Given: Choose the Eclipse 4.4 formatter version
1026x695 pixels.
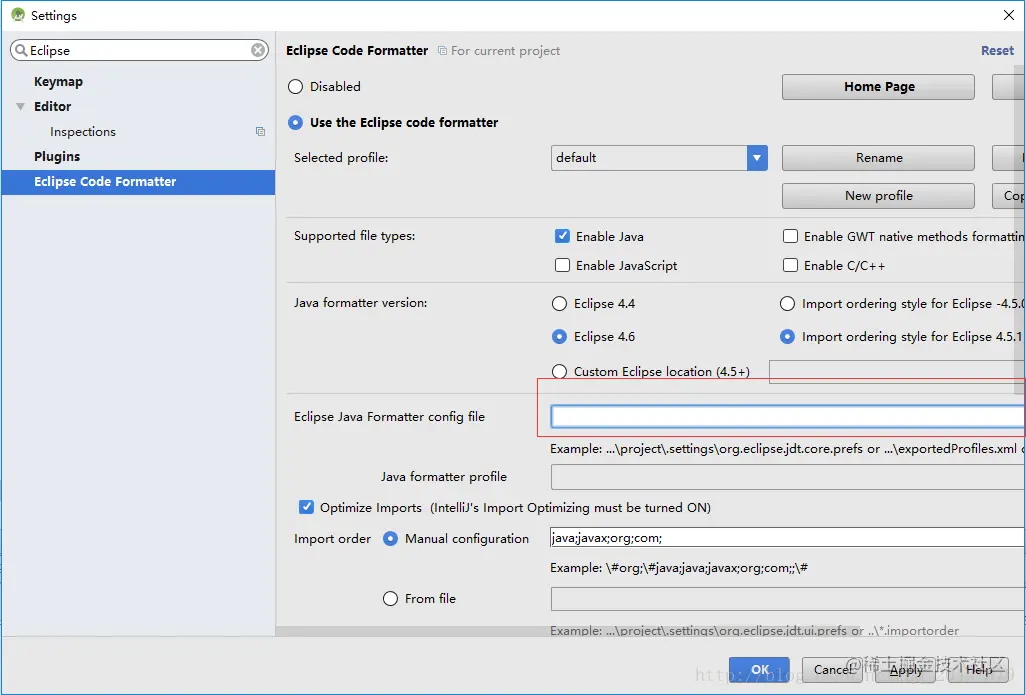Looking at the screenshot, I should tap(559, 304).
